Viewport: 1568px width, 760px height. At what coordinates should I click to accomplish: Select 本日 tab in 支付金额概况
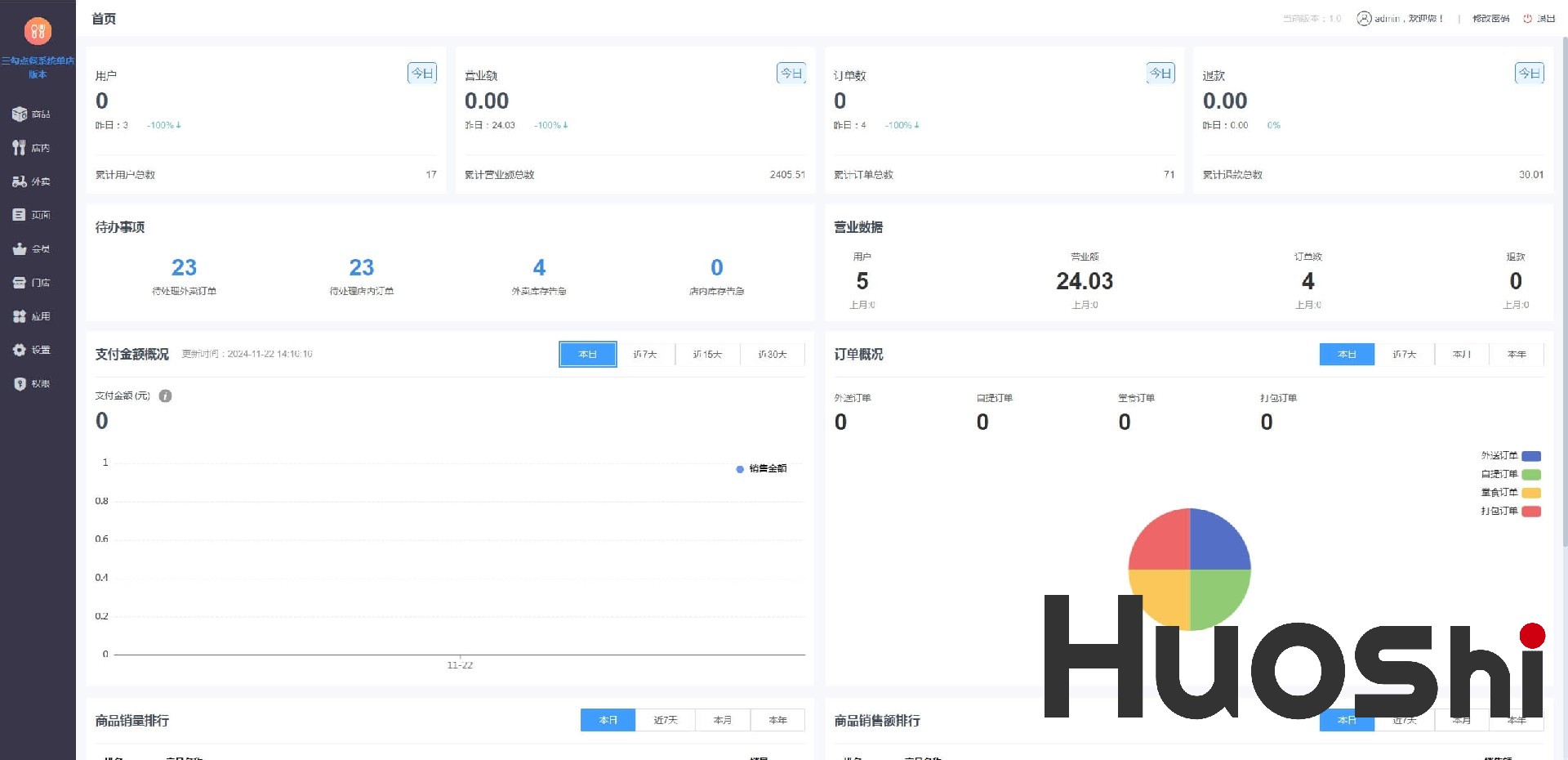tap(588, 355)
